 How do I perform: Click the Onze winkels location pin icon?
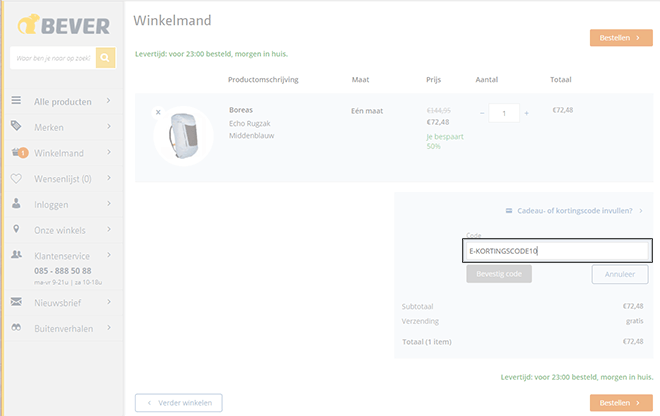(16, 229)
